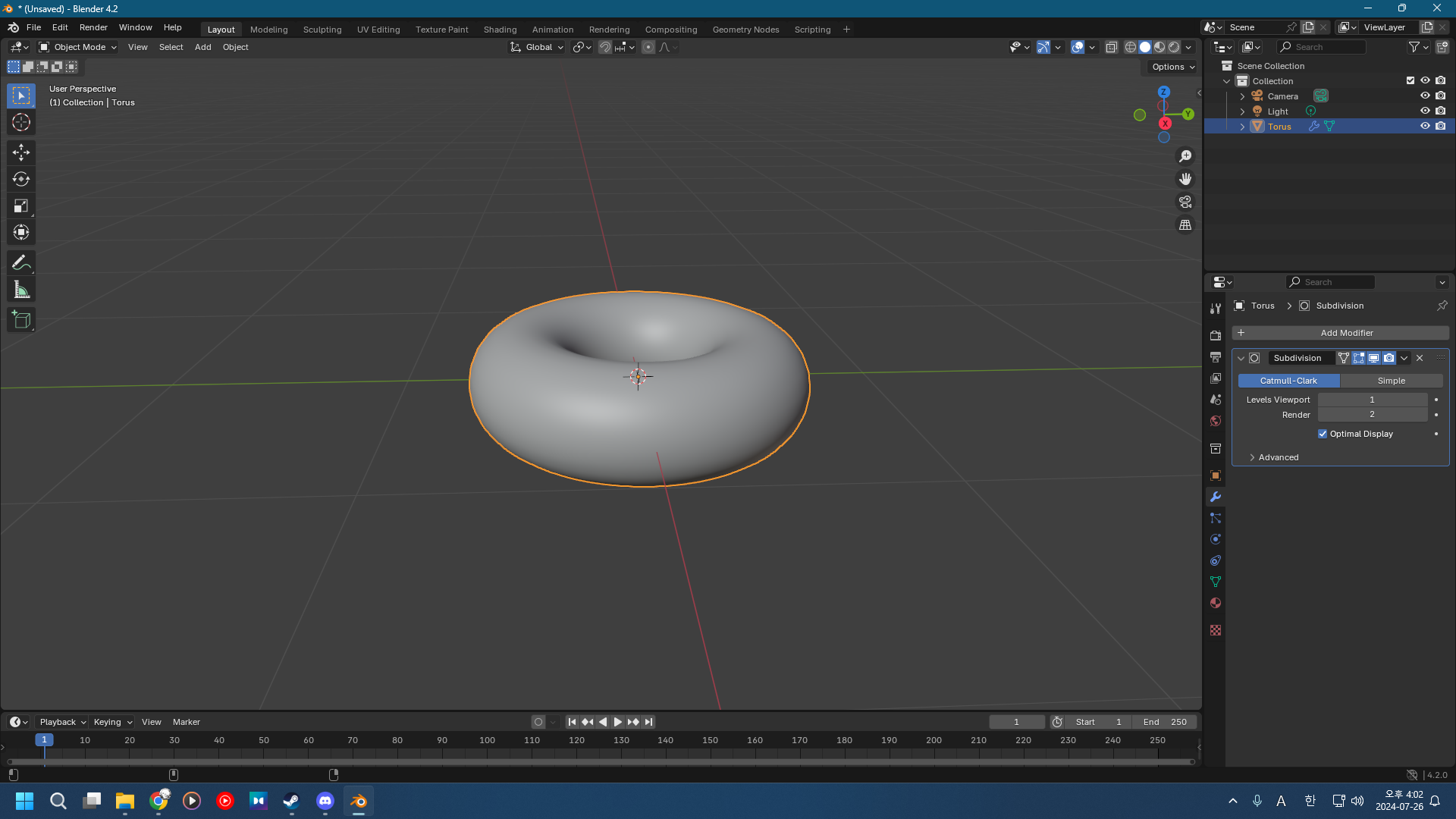Select the Annotate tool

[21, 263]
